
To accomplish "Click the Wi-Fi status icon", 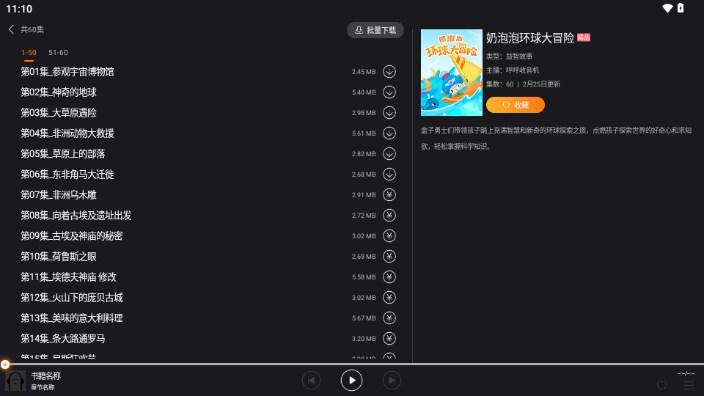I will 667,8.
